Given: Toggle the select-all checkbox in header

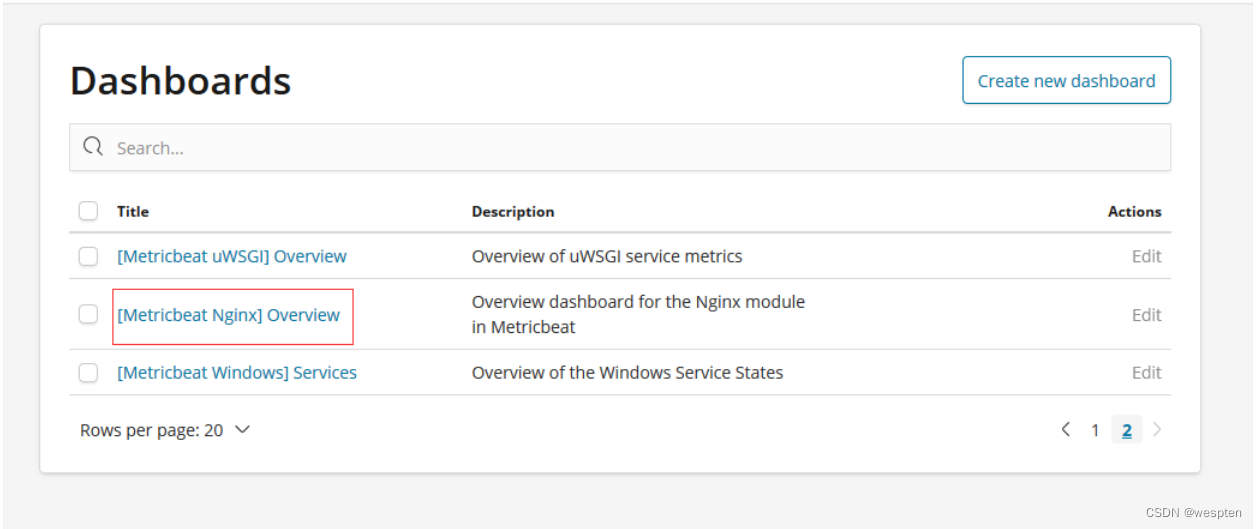Looking at the screenshot, I should [x=88, y=211].
